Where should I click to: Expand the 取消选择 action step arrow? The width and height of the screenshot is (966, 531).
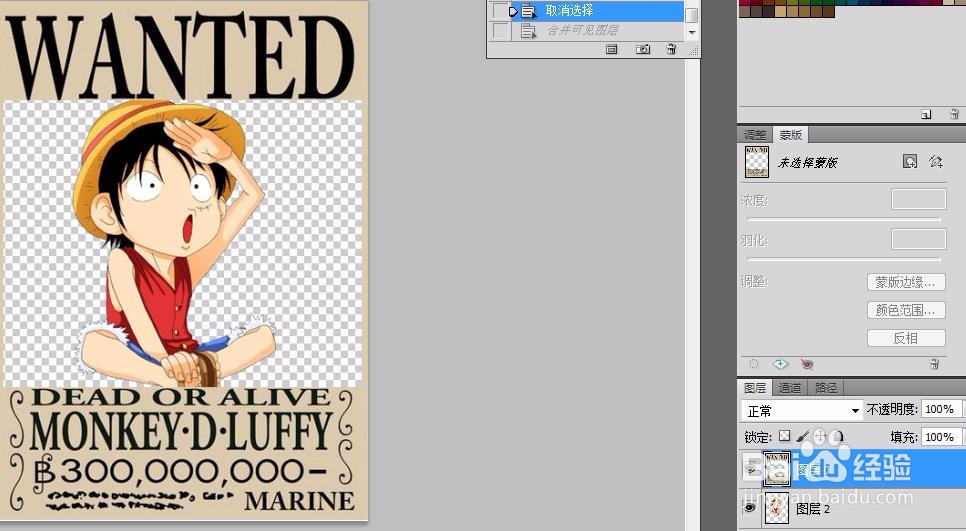tap(513, 11)
